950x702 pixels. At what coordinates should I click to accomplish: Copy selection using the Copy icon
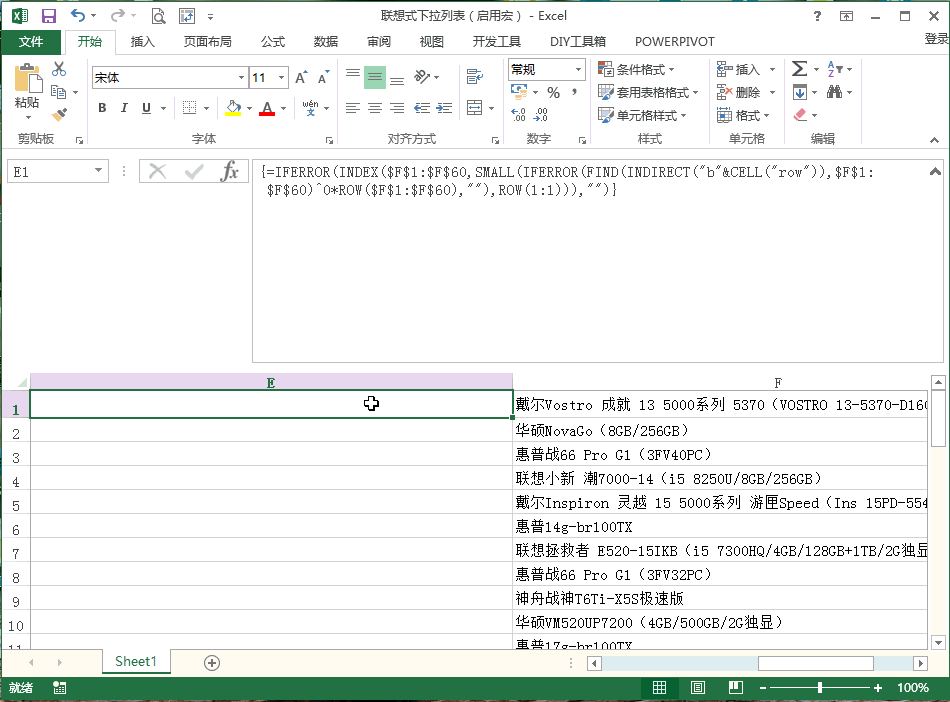coord(59,92)
